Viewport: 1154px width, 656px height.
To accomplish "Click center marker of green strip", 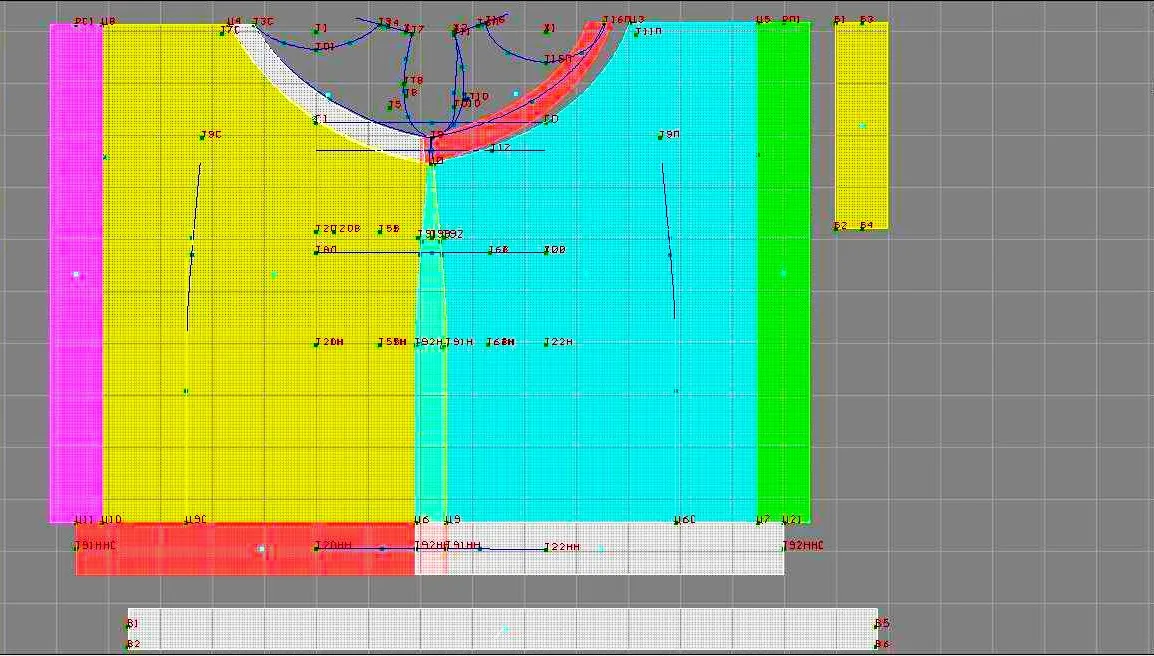I will (x=783, y=273).
